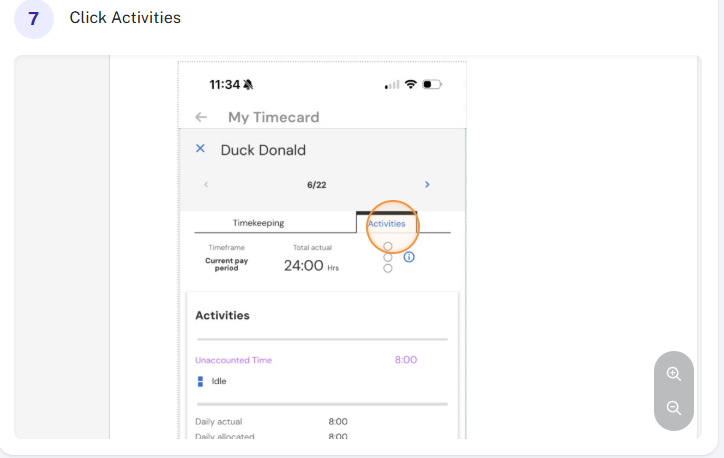Click the Wi-Fi icon in the phone status bar
This screenshot has width=724, height=458.
[x=410, y=84]
